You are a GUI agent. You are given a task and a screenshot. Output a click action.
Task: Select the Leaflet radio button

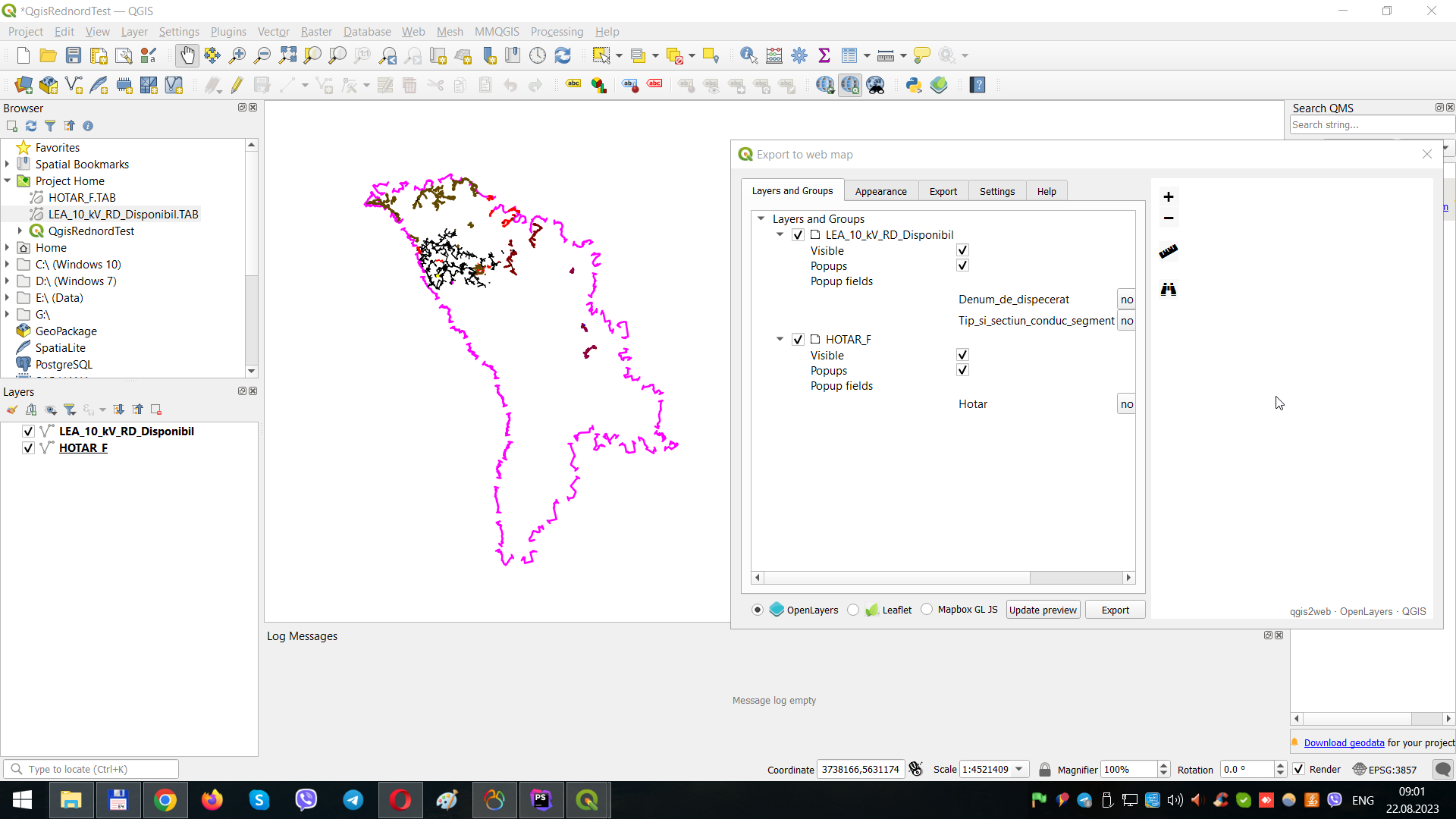[x=854, y=610]
